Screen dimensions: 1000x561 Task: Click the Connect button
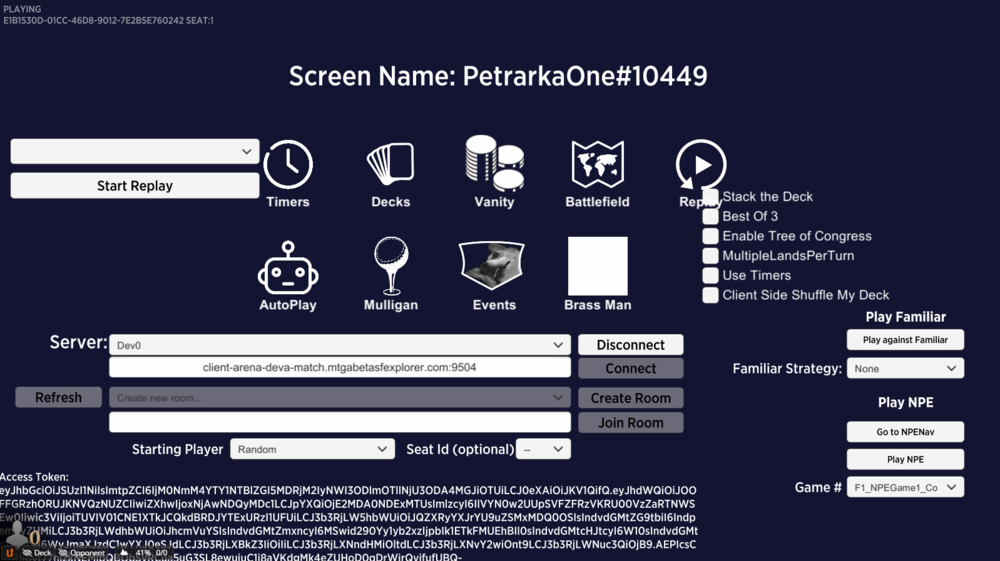coord(630,368)
